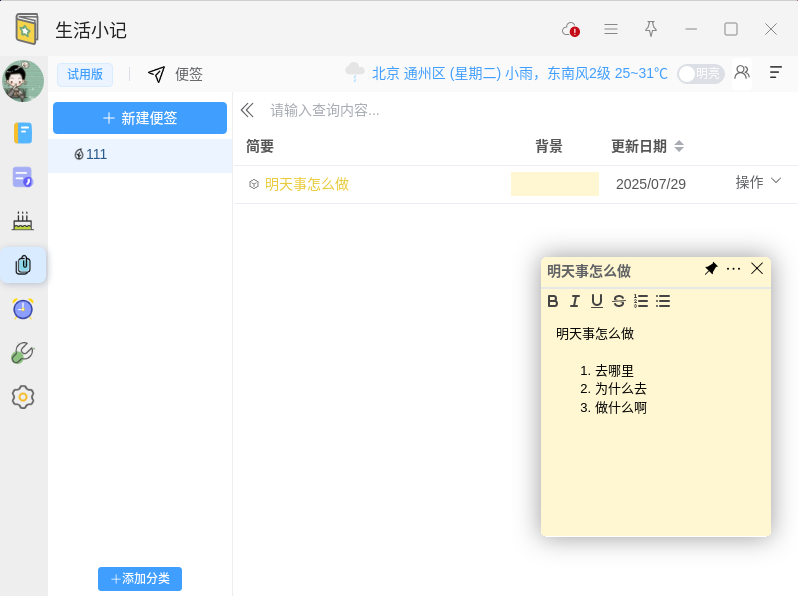Open the Beijing weather forecast link
The width and height of the screenshot is (798, 596).
point(520,74)
